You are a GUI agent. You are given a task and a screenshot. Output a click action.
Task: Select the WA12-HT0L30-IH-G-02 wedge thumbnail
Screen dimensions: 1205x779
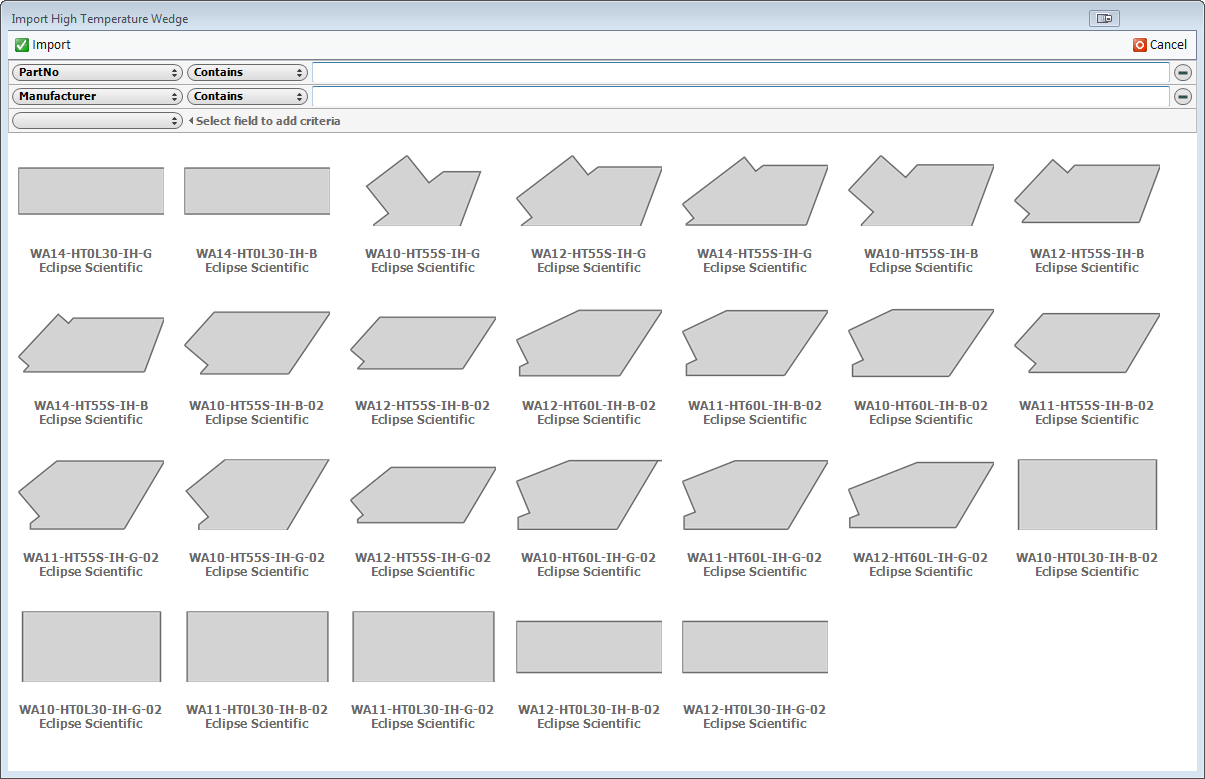[755, 646]
